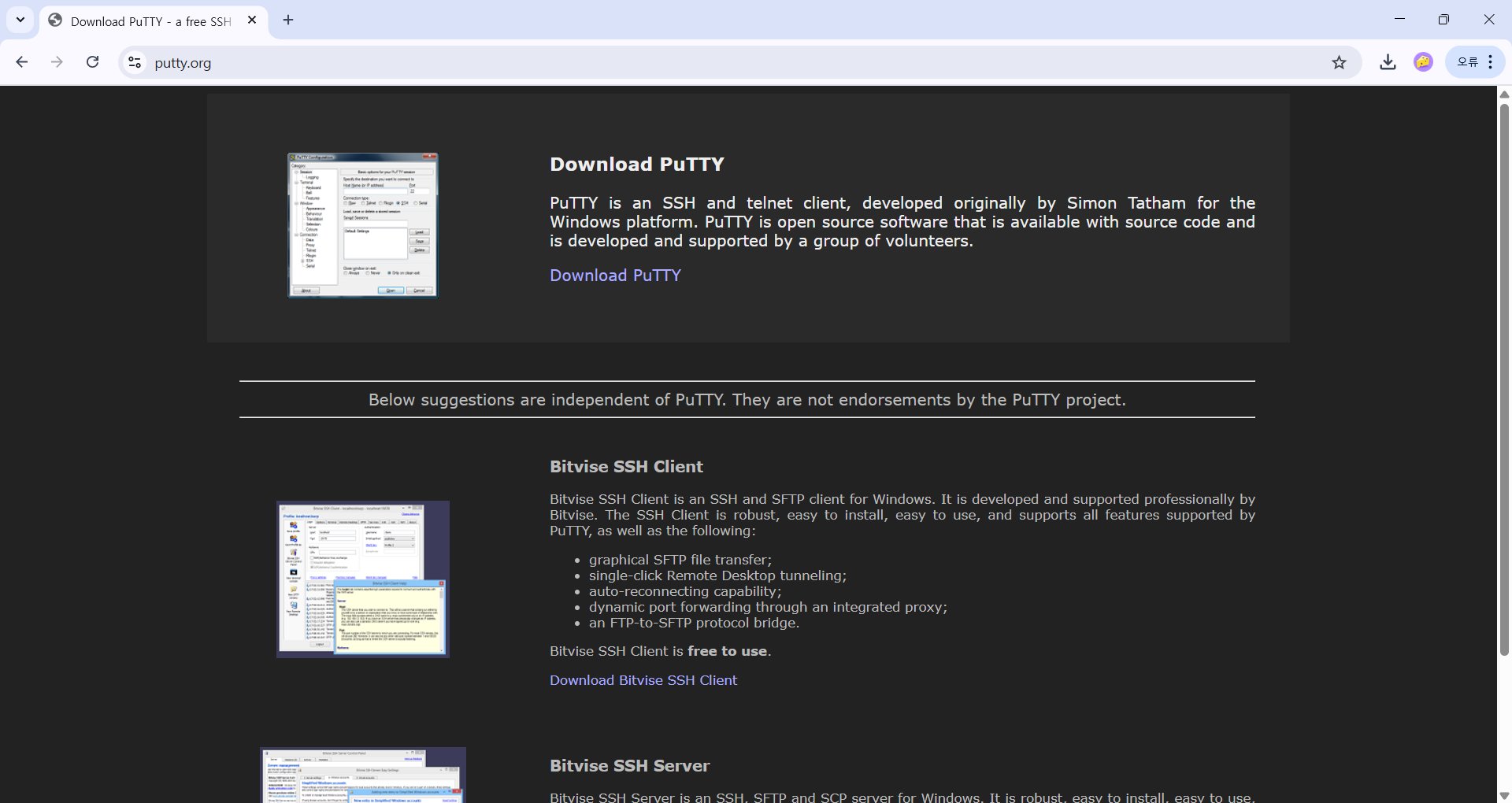Click the Bitvise SSH Server heading

pos(629,766)
